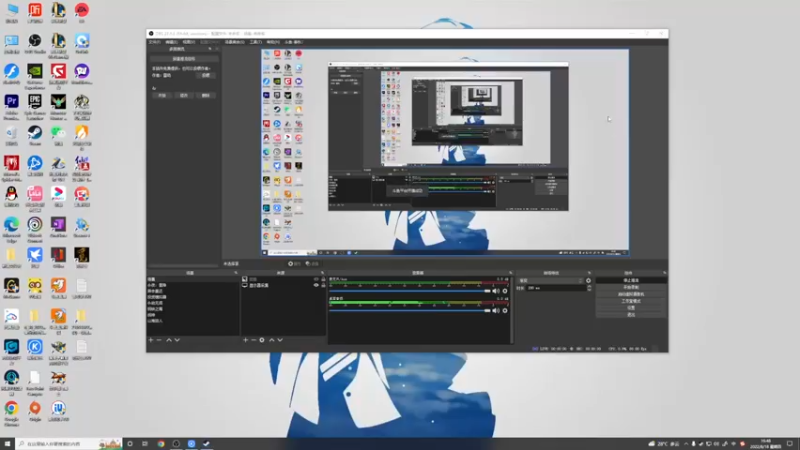The height and width of the screenshot is (450, 800).
Task: Open the Windows Start menu
Action: [7, 444]
